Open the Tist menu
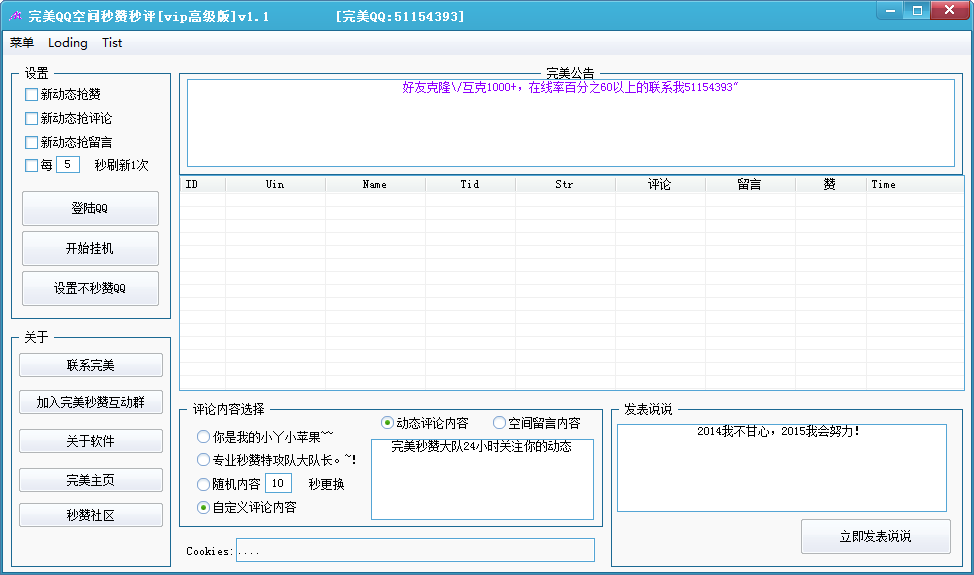974x575 pixels. pyautogui.click(x=112, y=43)
